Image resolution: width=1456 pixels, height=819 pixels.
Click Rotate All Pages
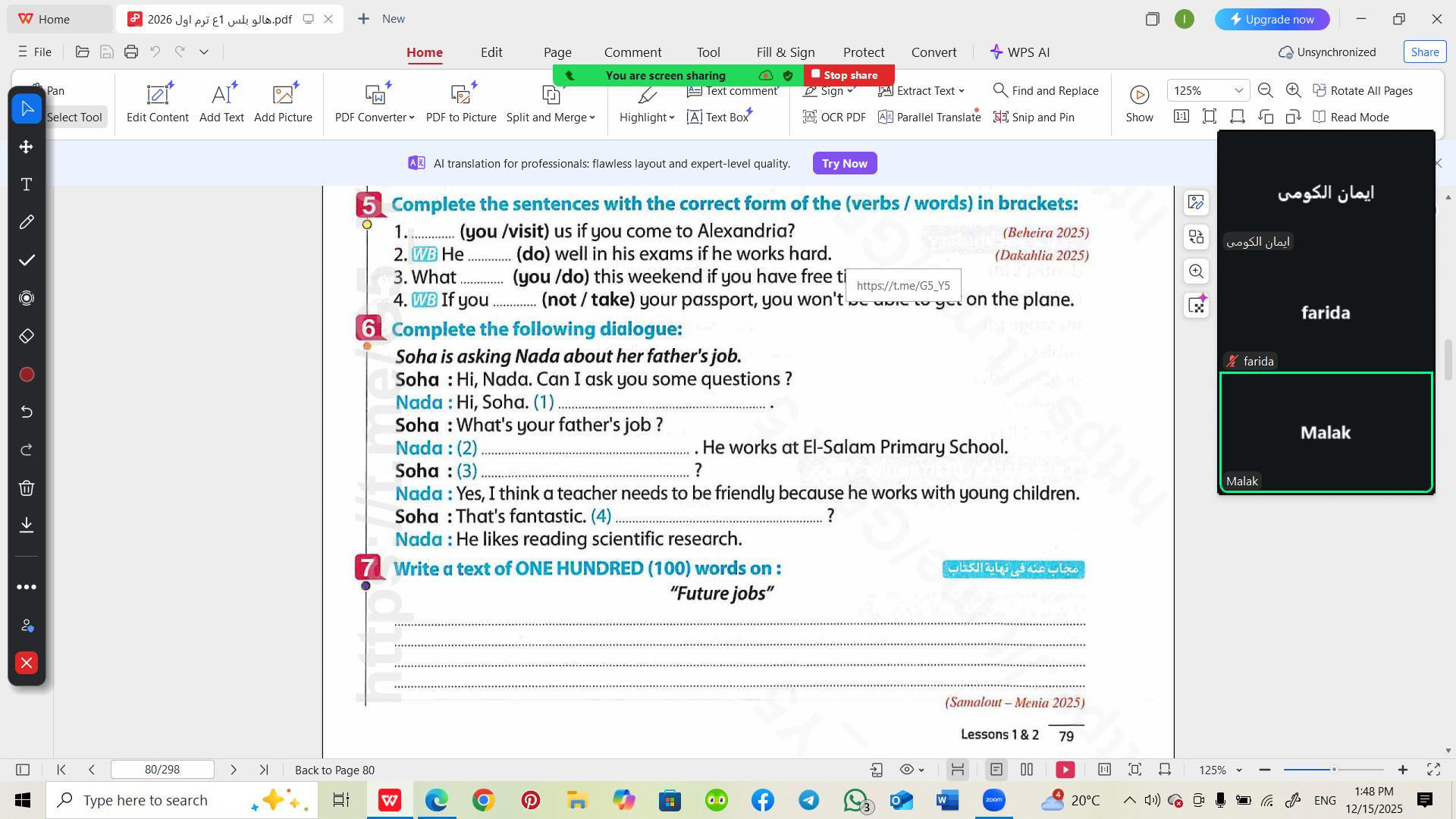coord(1362,90)
